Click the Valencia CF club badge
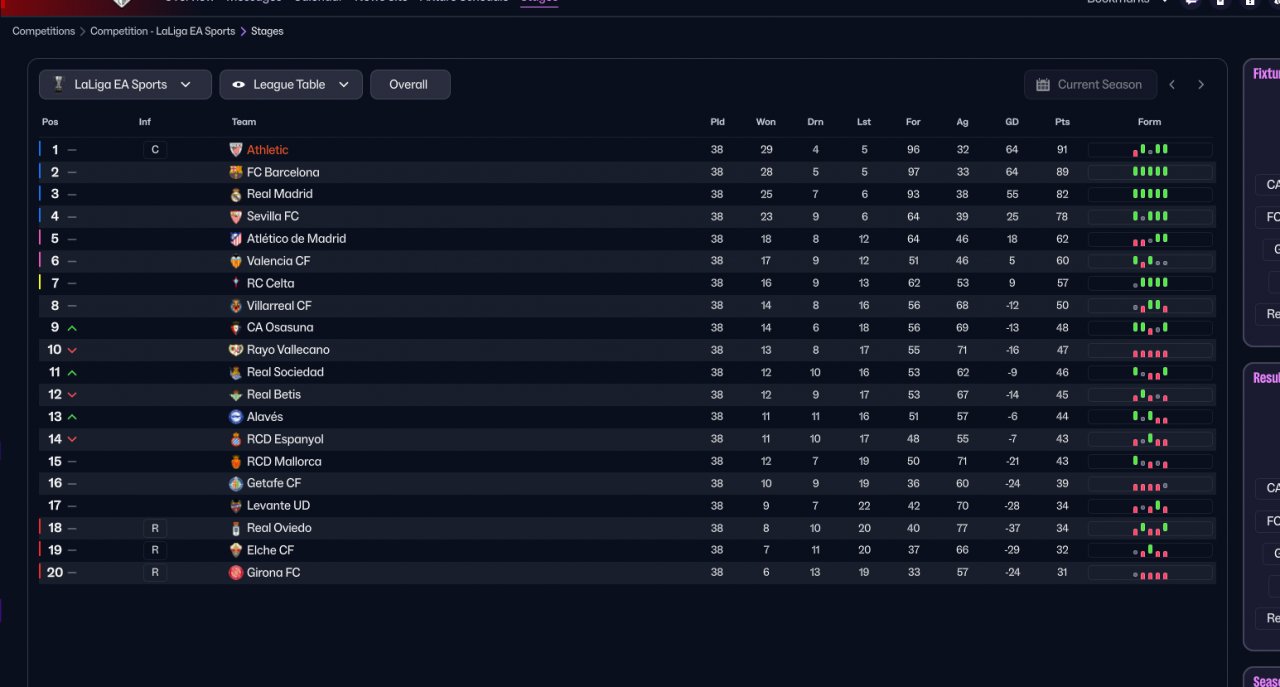The image size is (1280, 687). click(236, 261)
